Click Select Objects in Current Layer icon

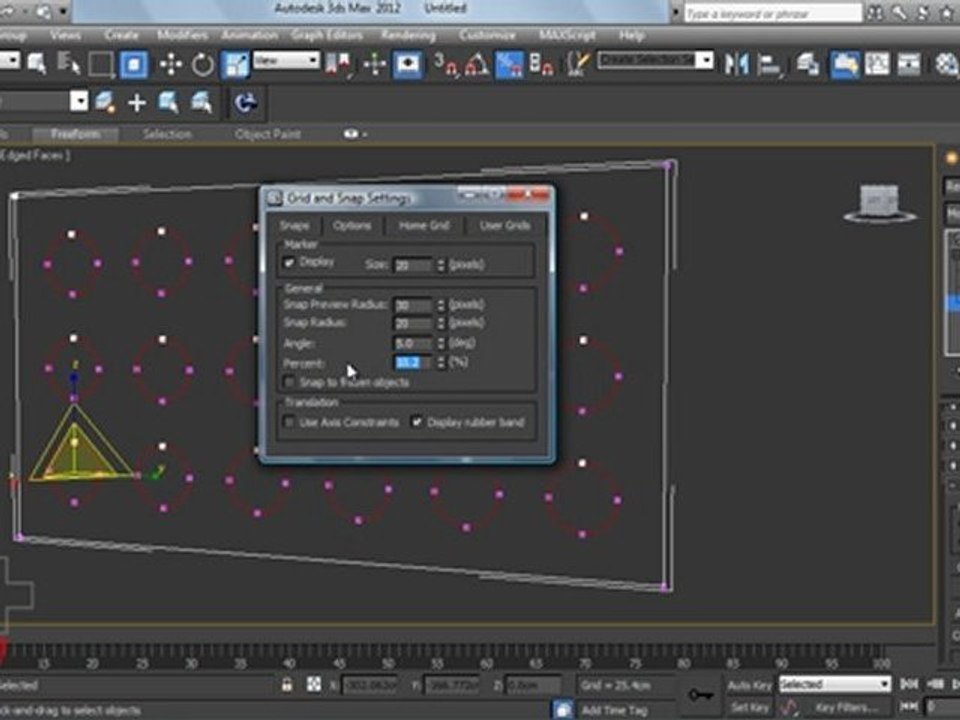coord(168,102)
